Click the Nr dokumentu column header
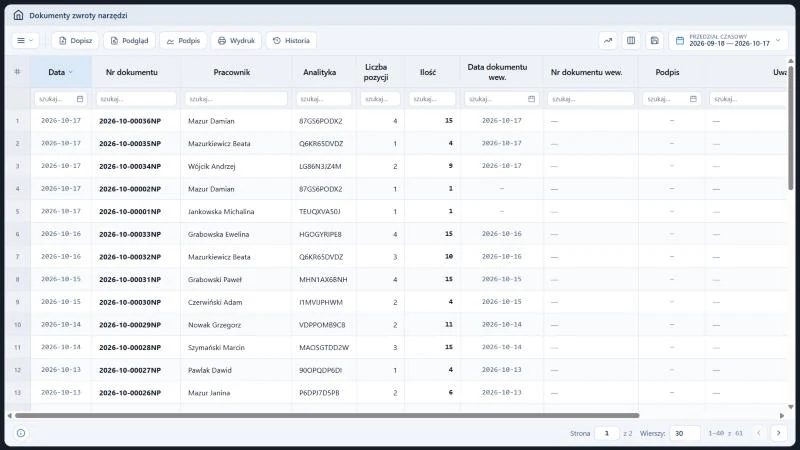The width and height of the screenshot is (800, 450). click(132, 72)
